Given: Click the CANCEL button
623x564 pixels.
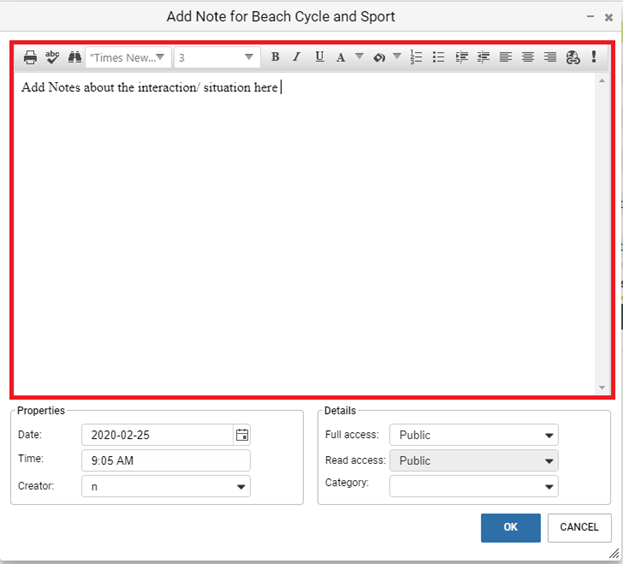Looking at the screenshot, I should tap(579, 528).
